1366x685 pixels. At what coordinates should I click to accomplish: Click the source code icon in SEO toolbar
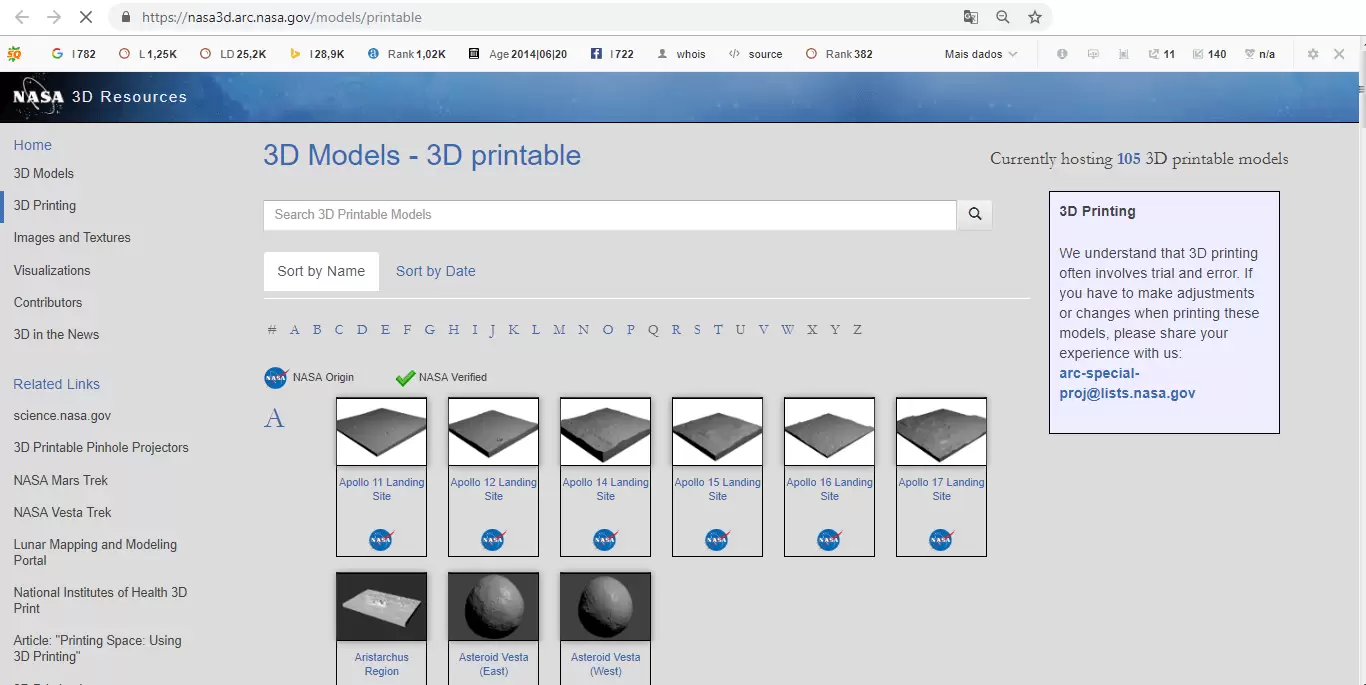[734, 54]
